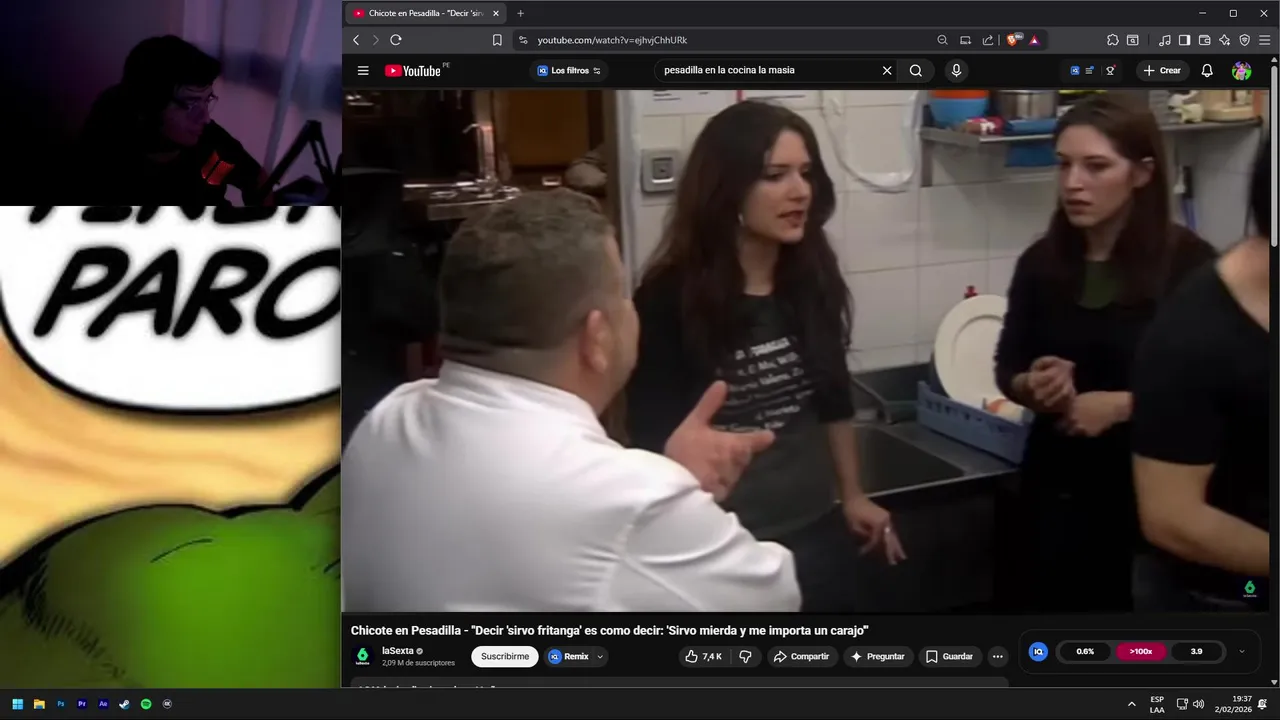Click the zoom magnifier in the address bar
The height and width of the screenshot is (720, 1280).
(942, 40)
